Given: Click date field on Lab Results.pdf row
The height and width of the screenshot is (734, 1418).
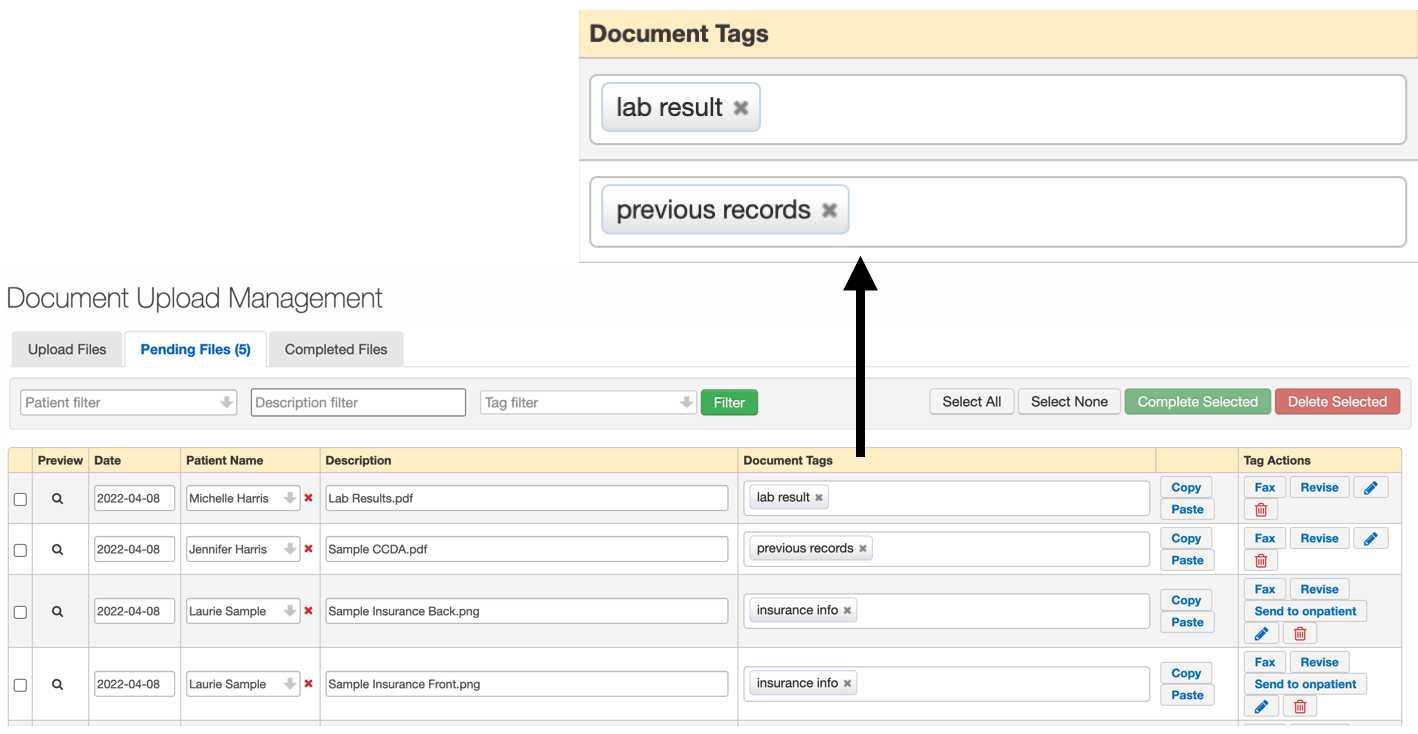Looking at the screenshot, I should [134, 498].
